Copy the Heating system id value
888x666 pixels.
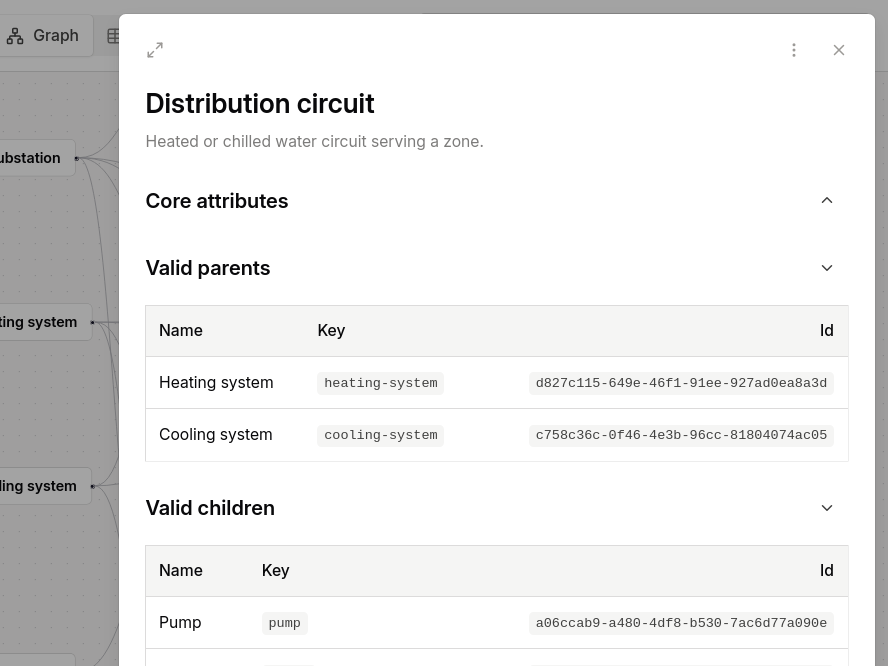pyautogui.click(x=681, y=383)
